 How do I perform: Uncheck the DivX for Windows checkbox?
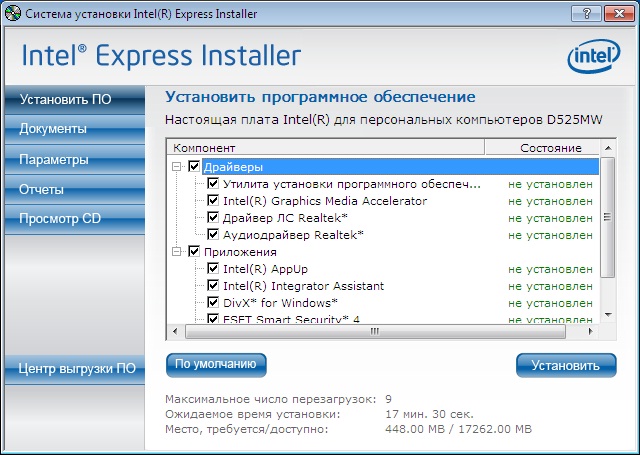coord(213,303)
